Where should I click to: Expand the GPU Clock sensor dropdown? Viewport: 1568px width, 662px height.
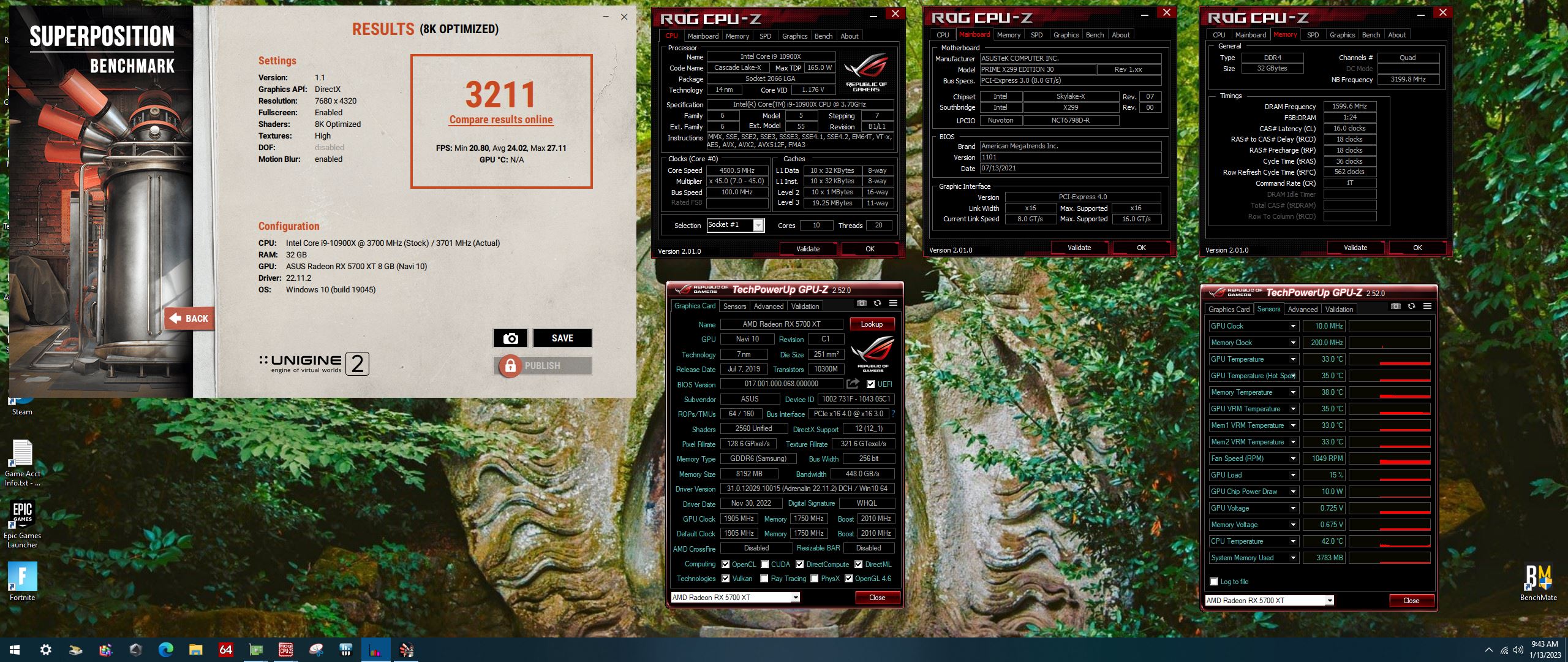(1293, 326)
